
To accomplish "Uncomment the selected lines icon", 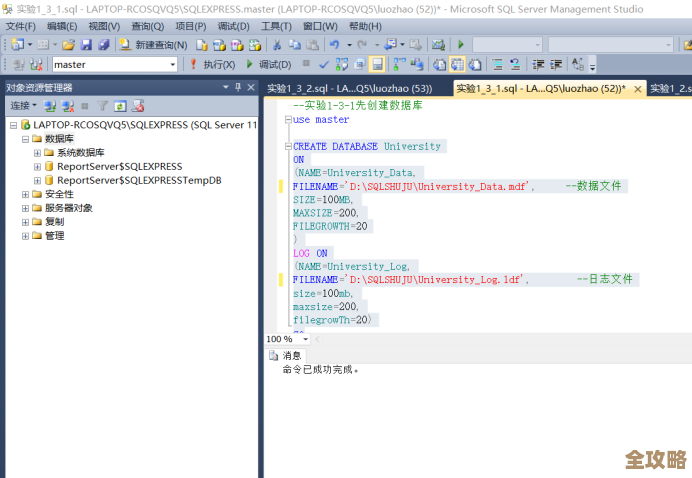I will tap(515, 65).
